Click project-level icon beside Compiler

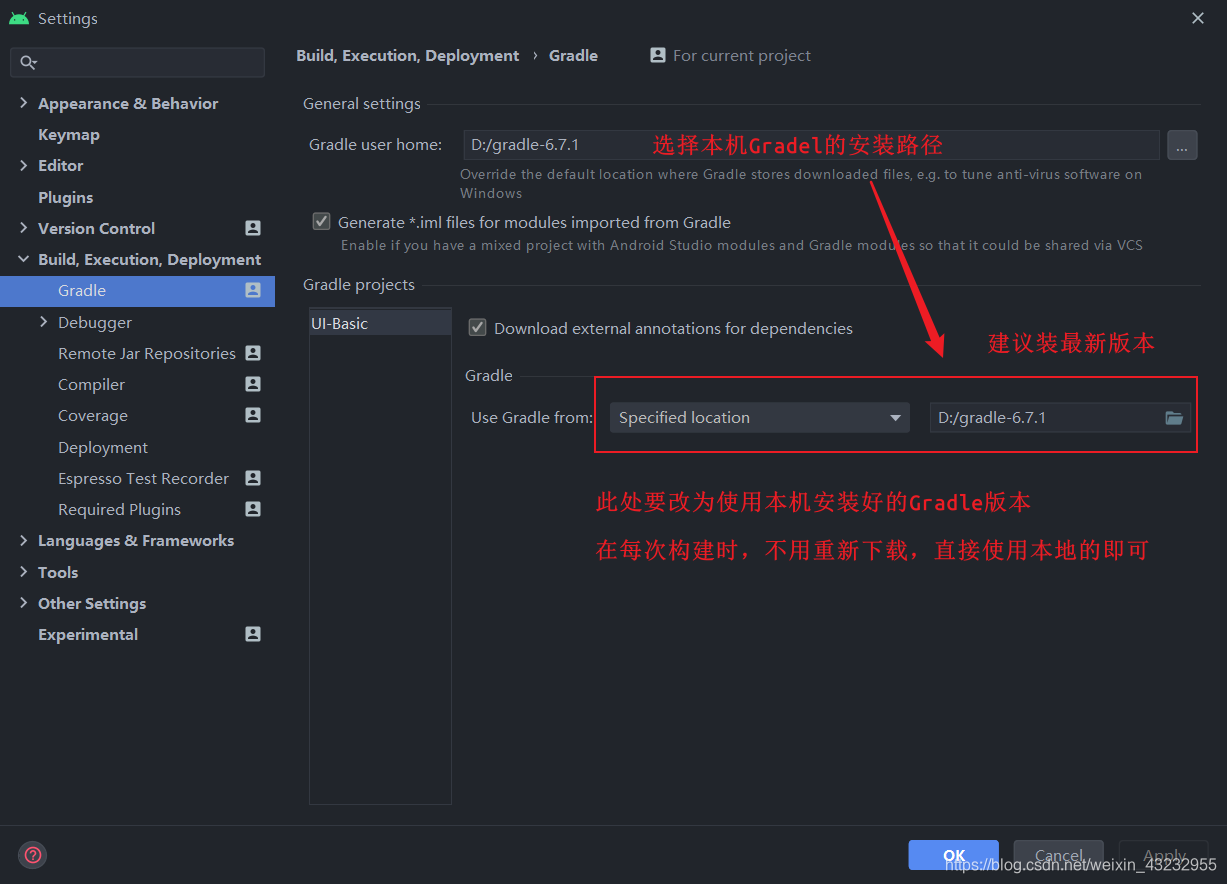click(253, 384)
